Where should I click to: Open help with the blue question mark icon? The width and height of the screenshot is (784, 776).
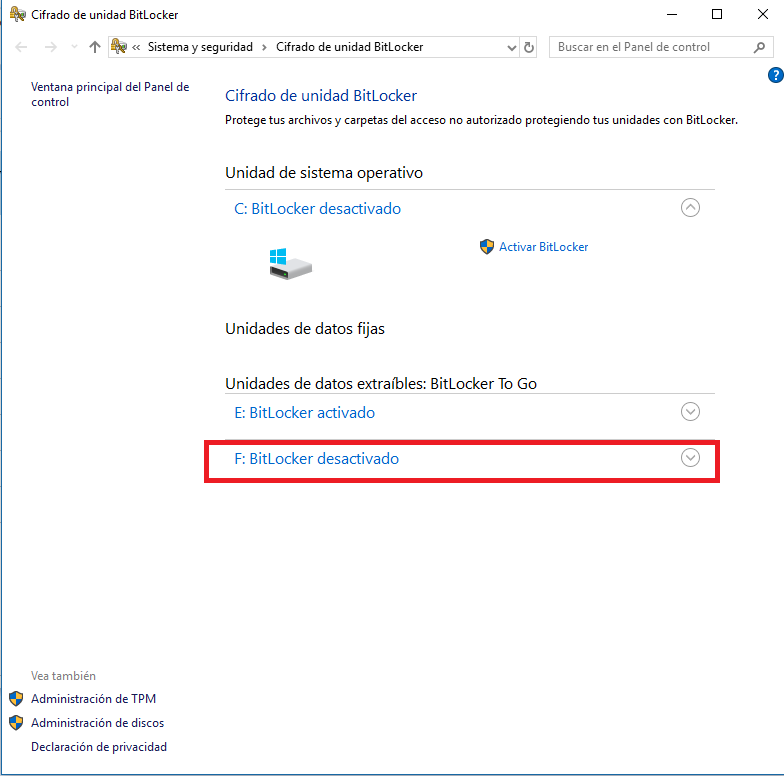(x=775, y=75)
